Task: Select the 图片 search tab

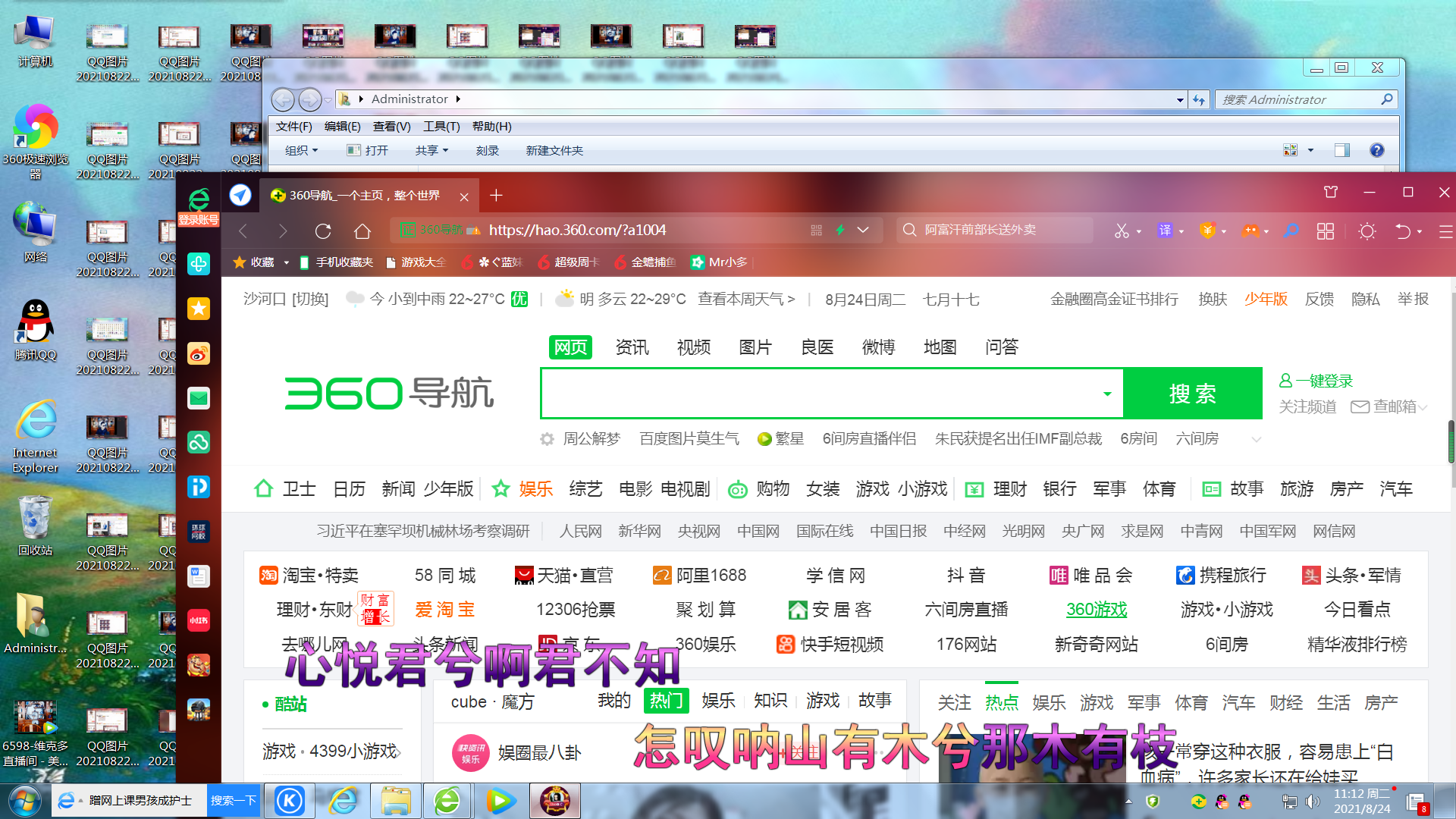Action: tap(755, 347)
